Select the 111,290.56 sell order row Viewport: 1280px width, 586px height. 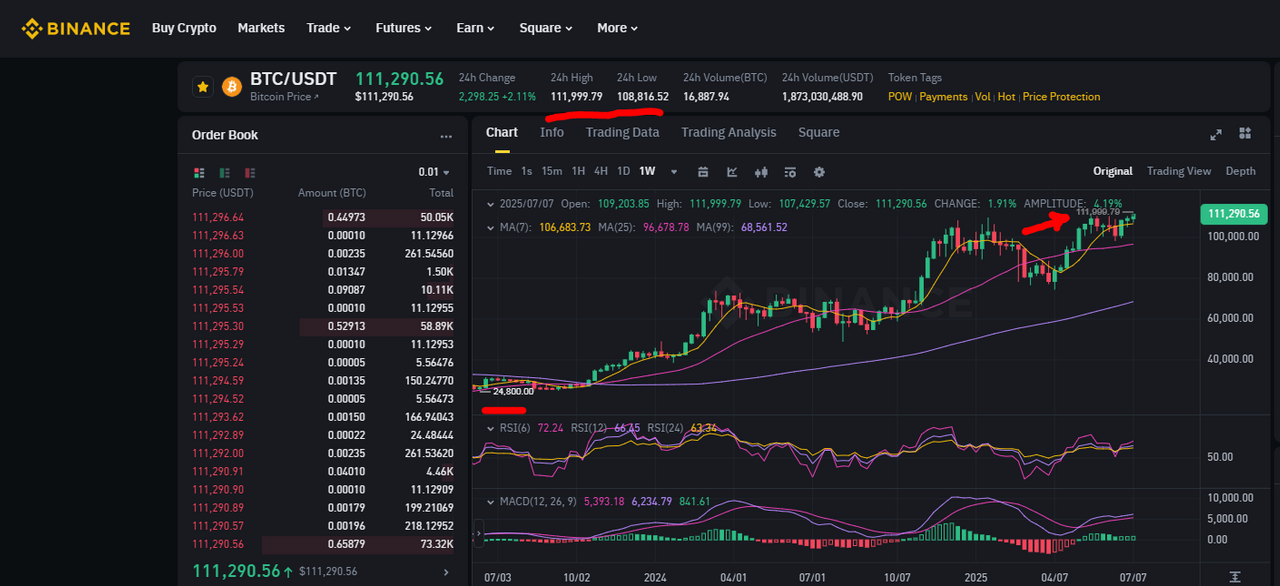click(x=322, y=545)
